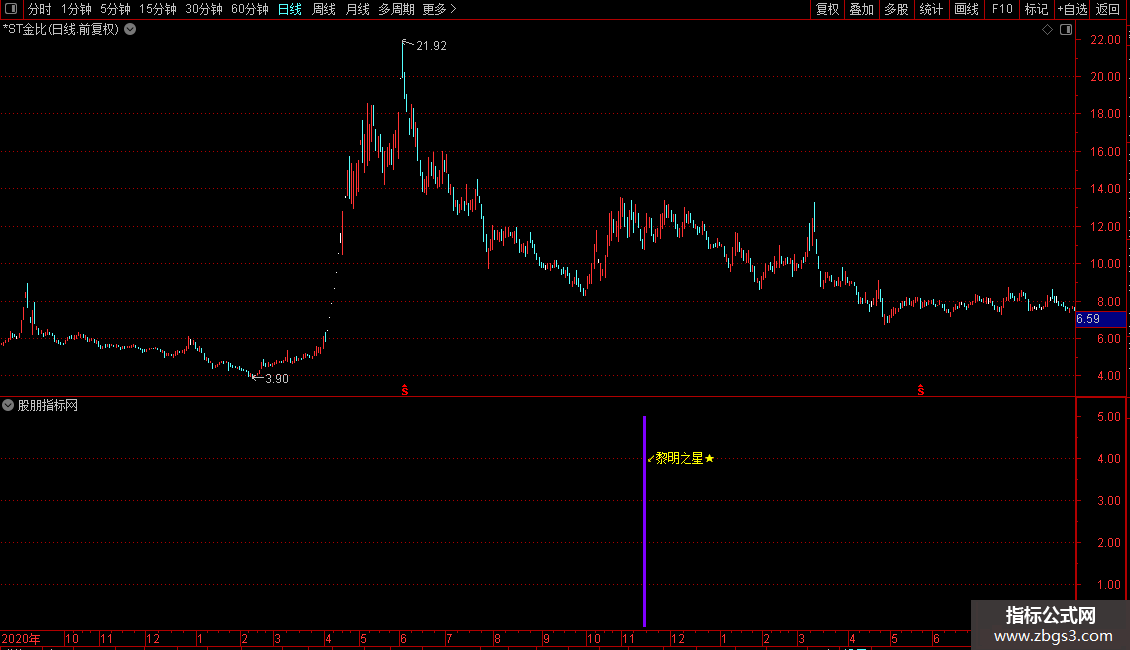The width and height of the screenshot is (1130, 650).
Task: Switch to 周线 weekly chart
Action: [x=324, y=9]
